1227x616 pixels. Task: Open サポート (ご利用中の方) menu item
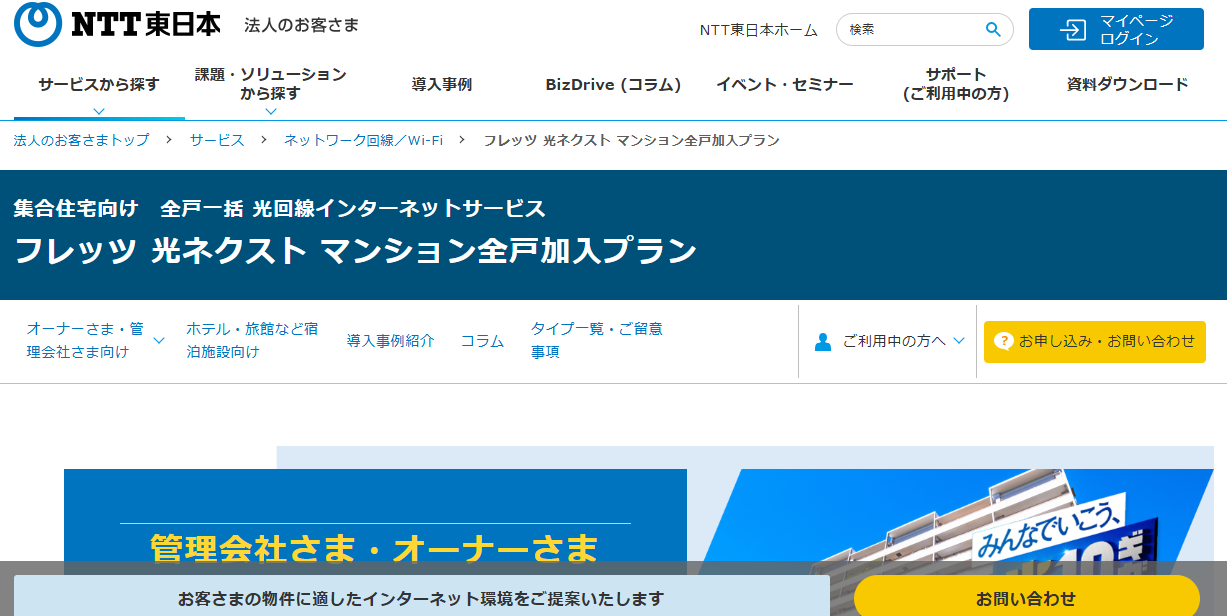956,85
